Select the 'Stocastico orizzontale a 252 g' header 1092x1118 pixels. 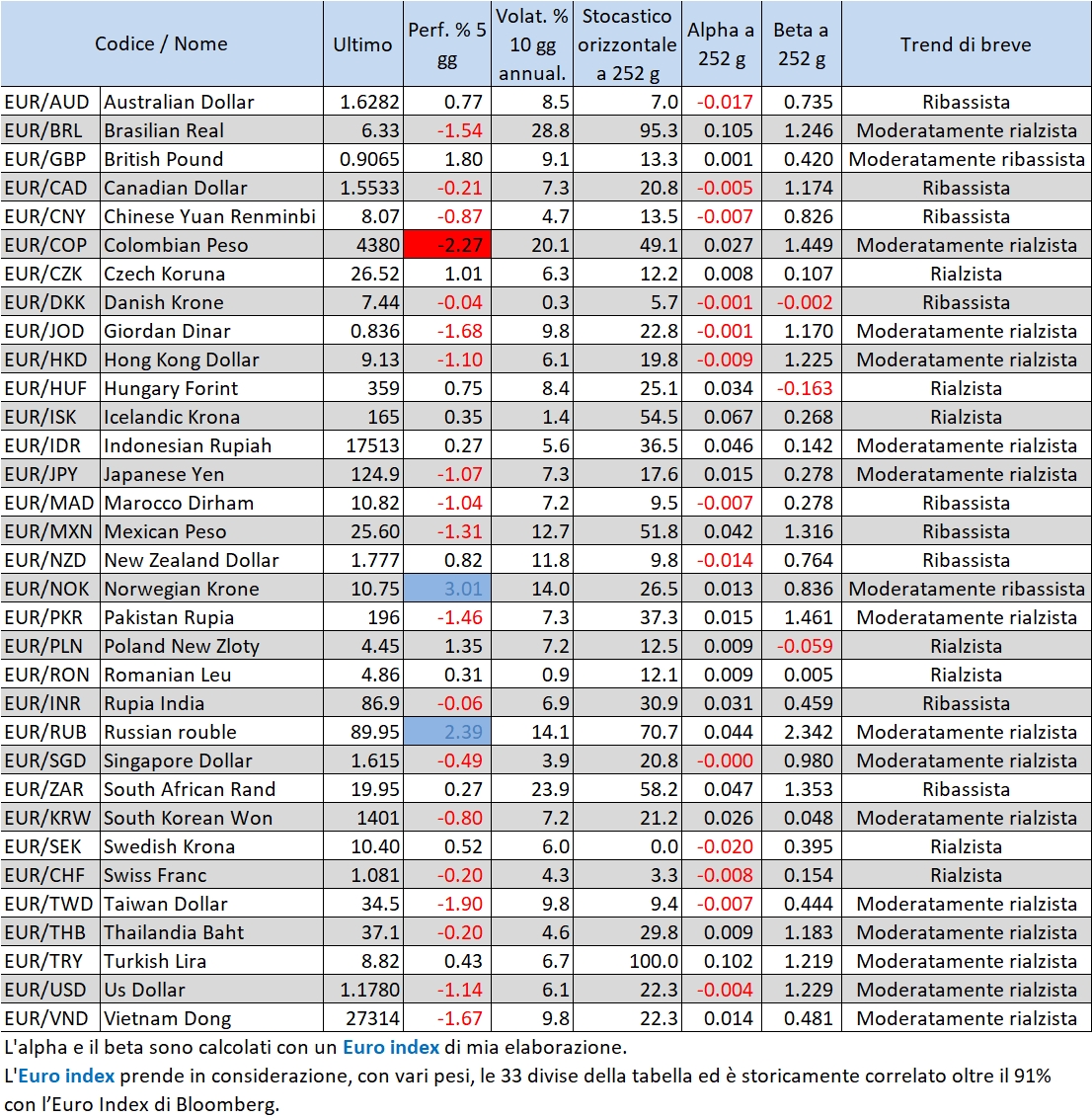click(x=627, y=44)
